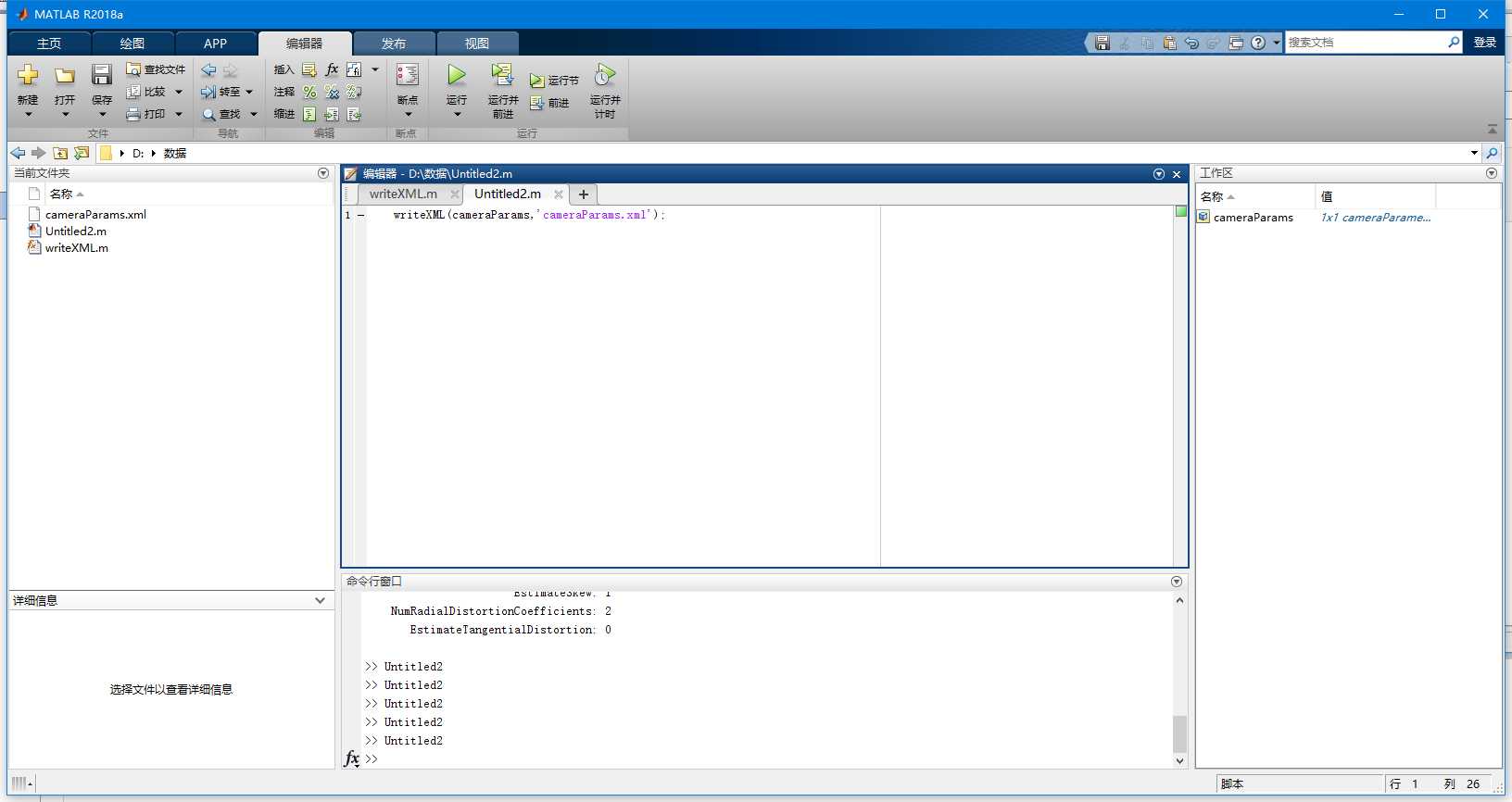Click the browse for folder icon in the address bar
The height and width of the screenshot is (802, 1512).
[x=82, y=153]
